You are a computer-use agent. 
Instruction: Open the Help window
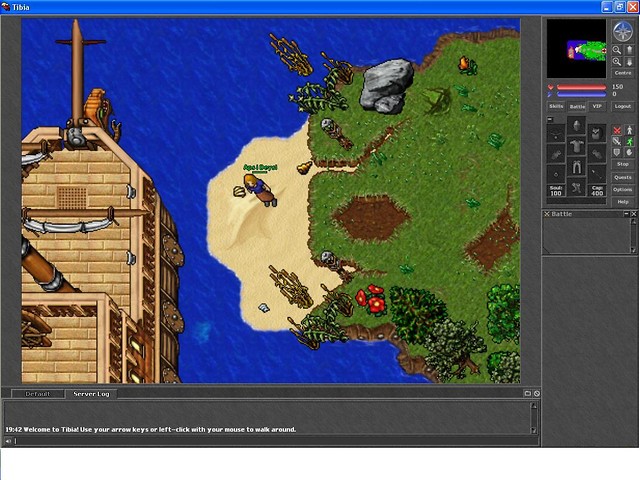coord(622,202)
